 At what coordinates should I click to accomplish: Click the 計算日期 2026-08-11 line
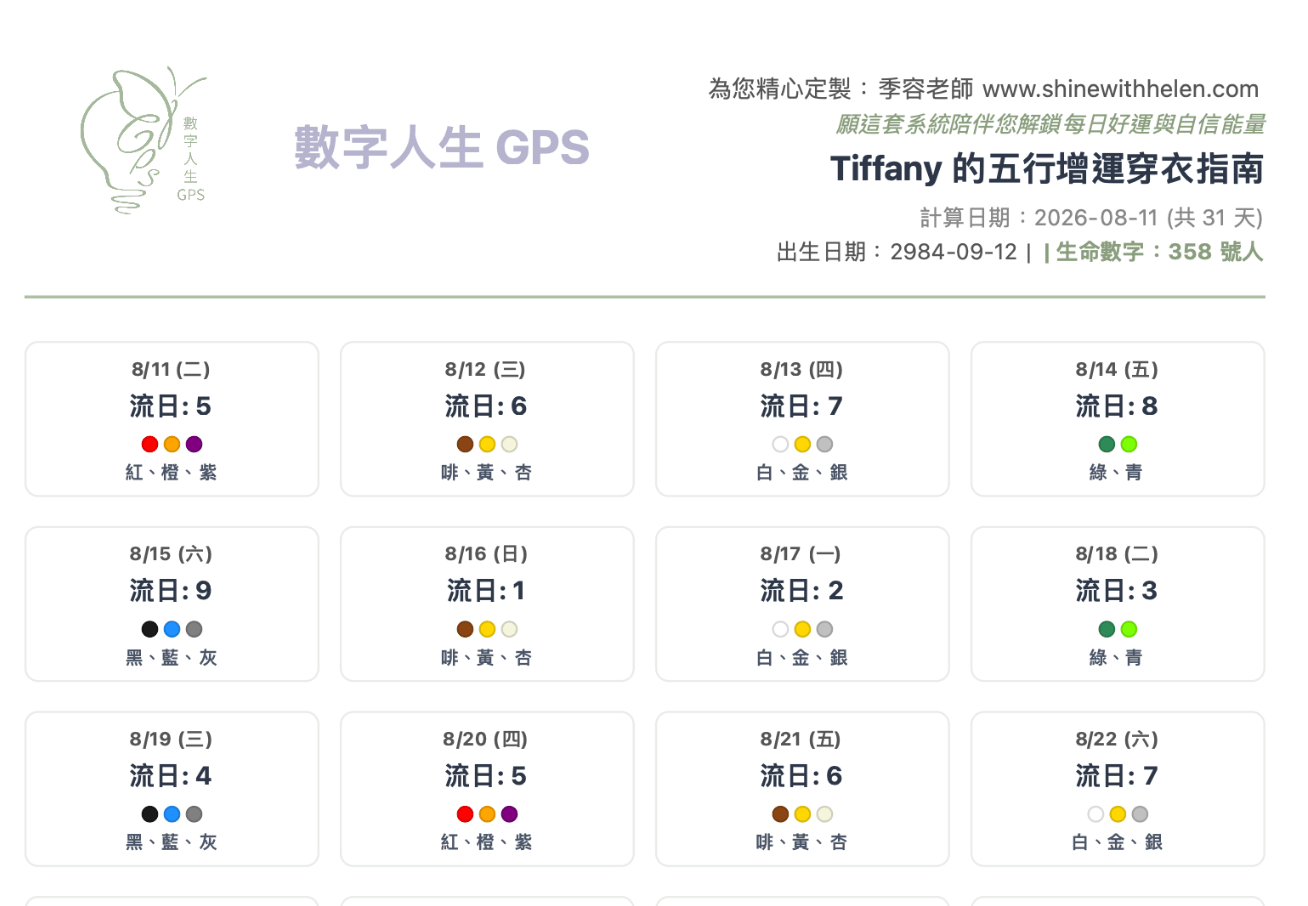(1092, 218)
